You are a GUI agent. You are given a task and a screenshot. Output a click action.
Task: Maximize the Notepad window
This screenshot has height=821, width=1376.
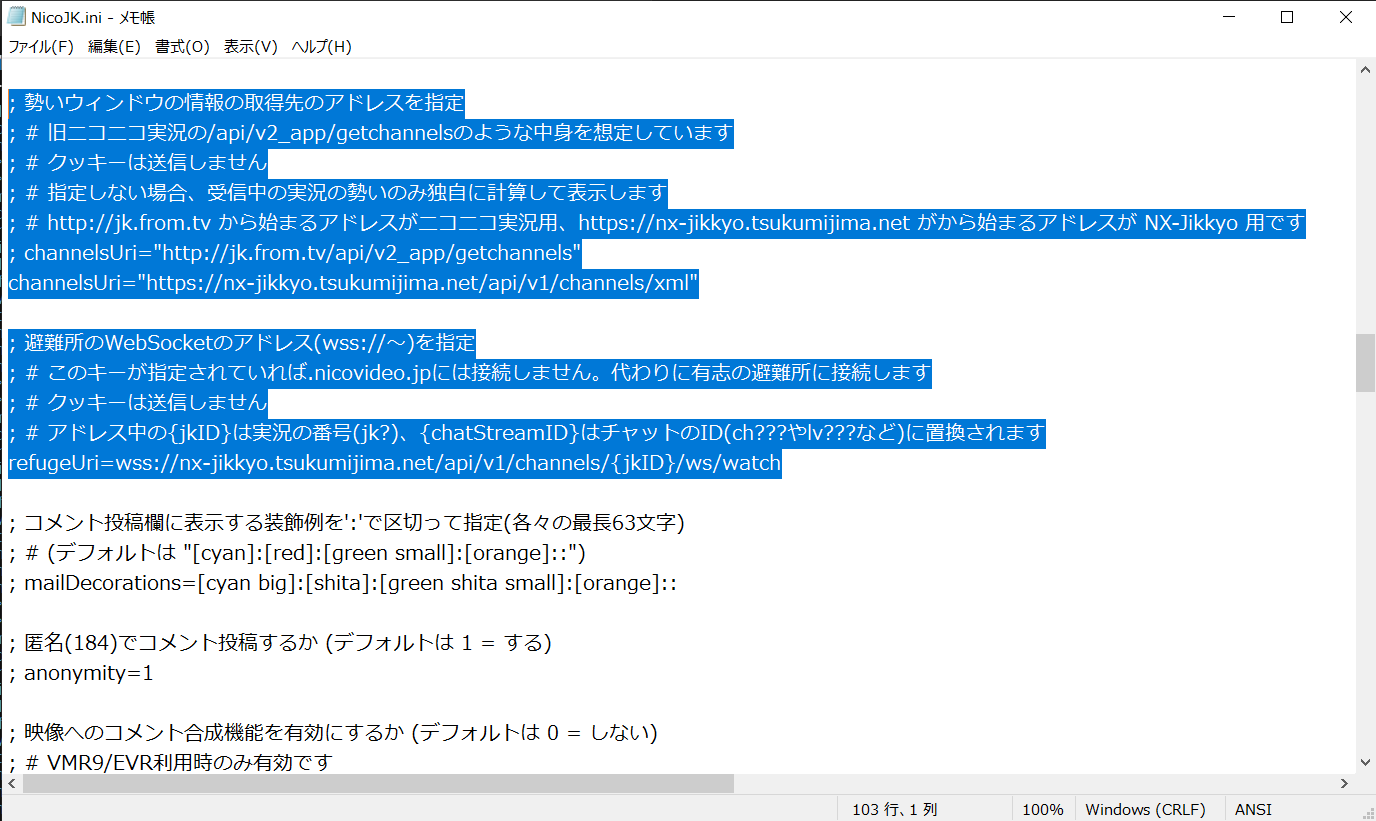(1287, 17)
